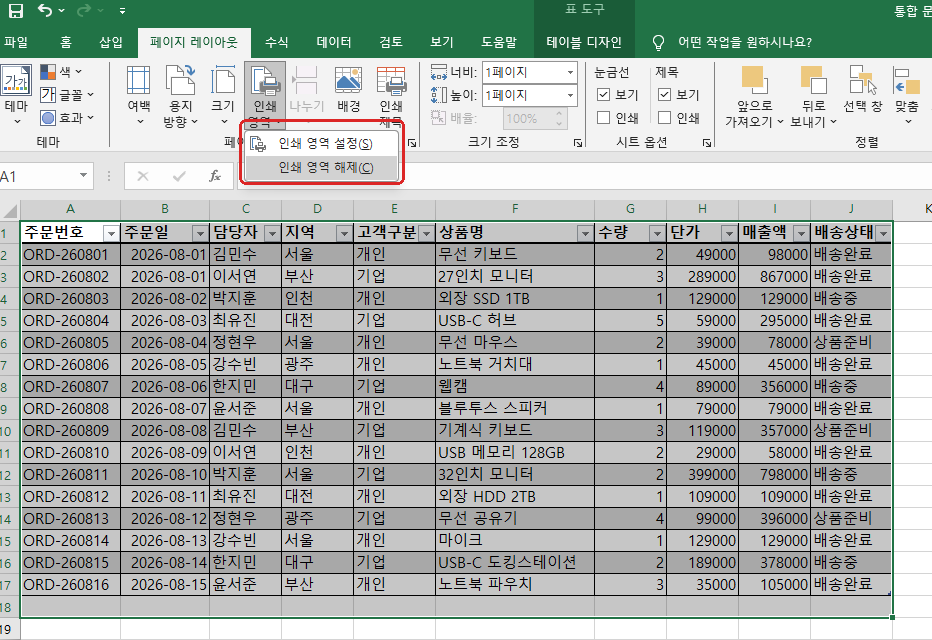Toggle Gridlines Print (눈금선 인쇄) checkbox

[x=603, y=118]
